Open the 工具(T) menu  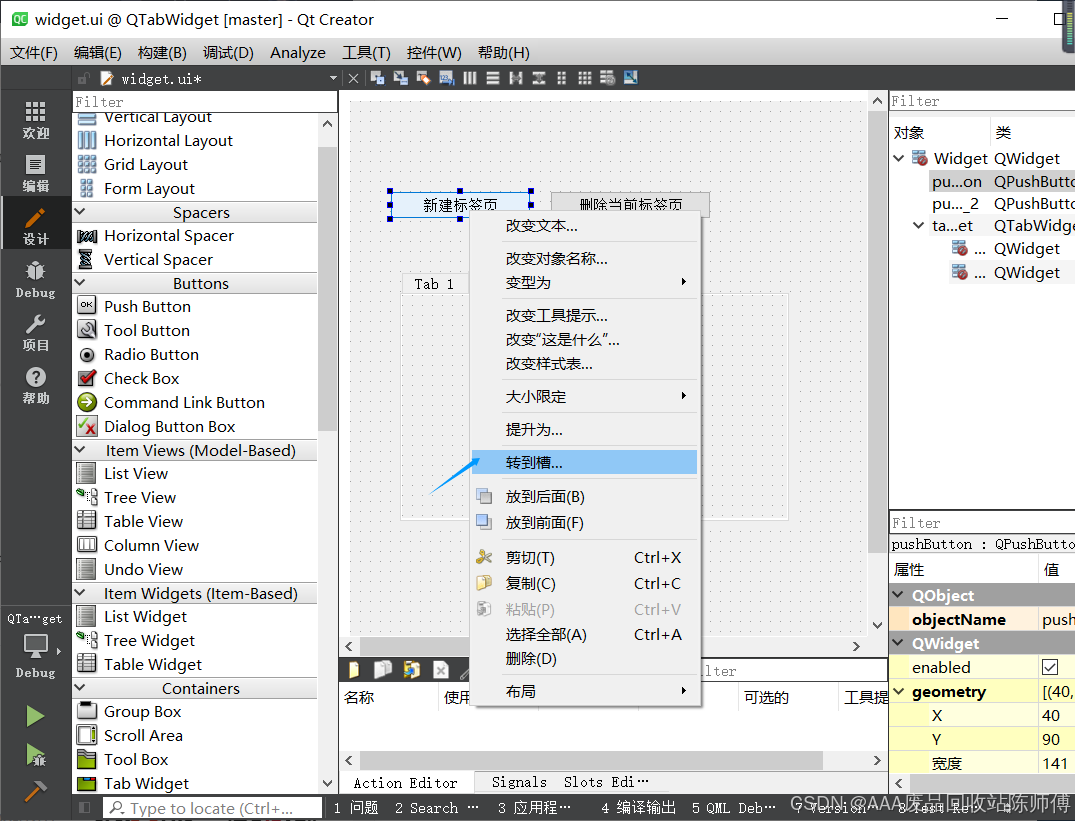(367, 53)
